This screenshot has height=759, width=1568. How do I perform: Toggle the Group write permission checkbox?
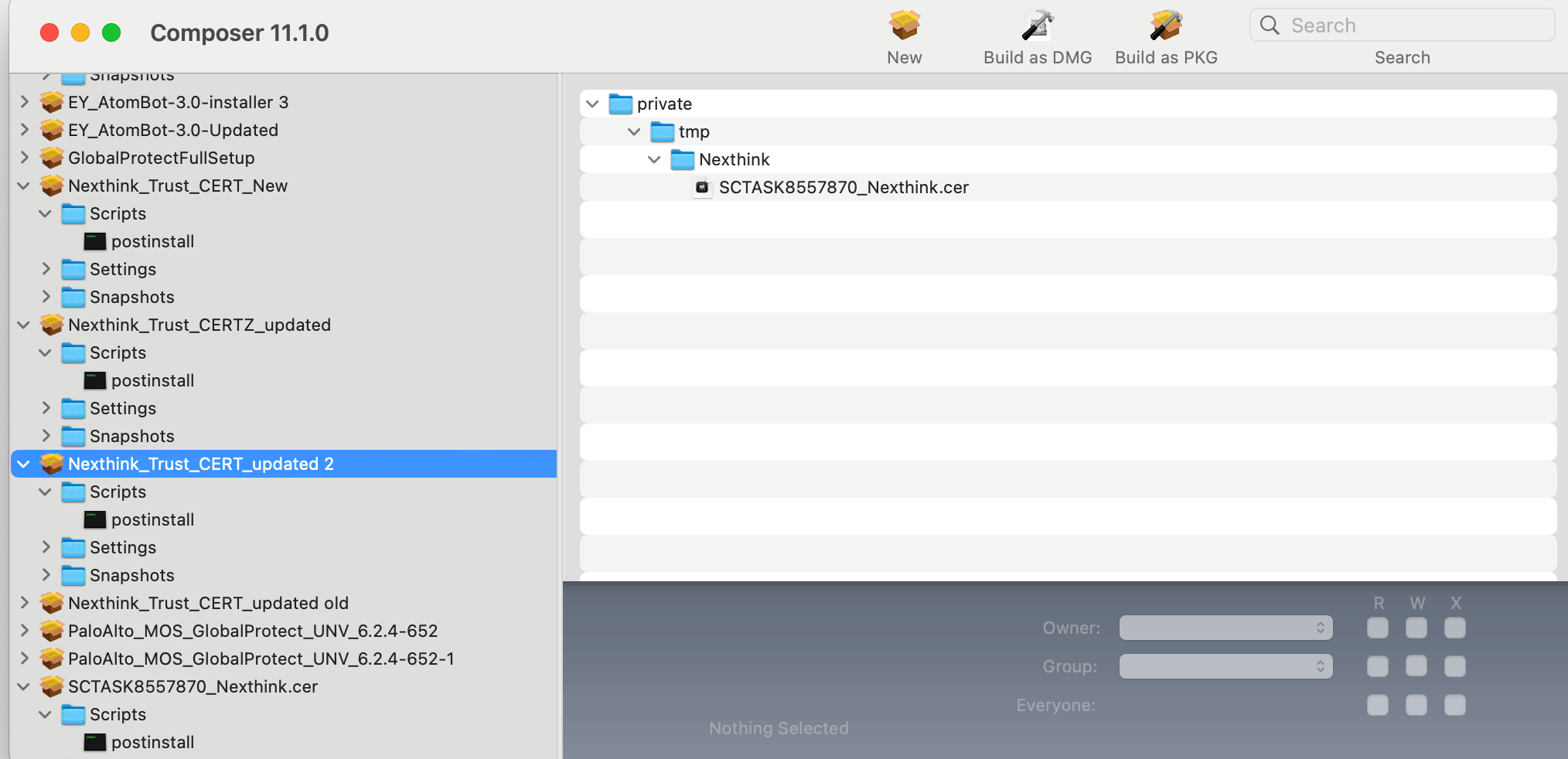pyautogui.click(x=1416, y=666)
